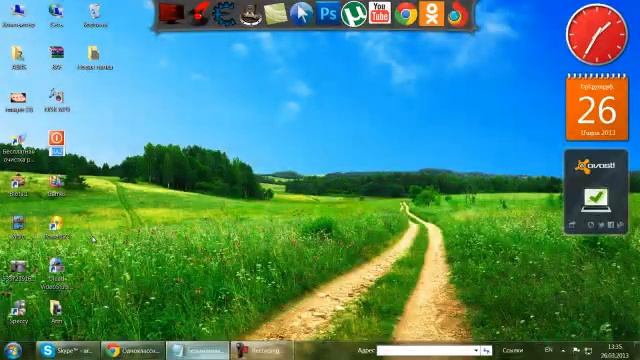Screen dimensions: 640x360
Task: Click the red analog clock gadget
Action: click(596, 35)
